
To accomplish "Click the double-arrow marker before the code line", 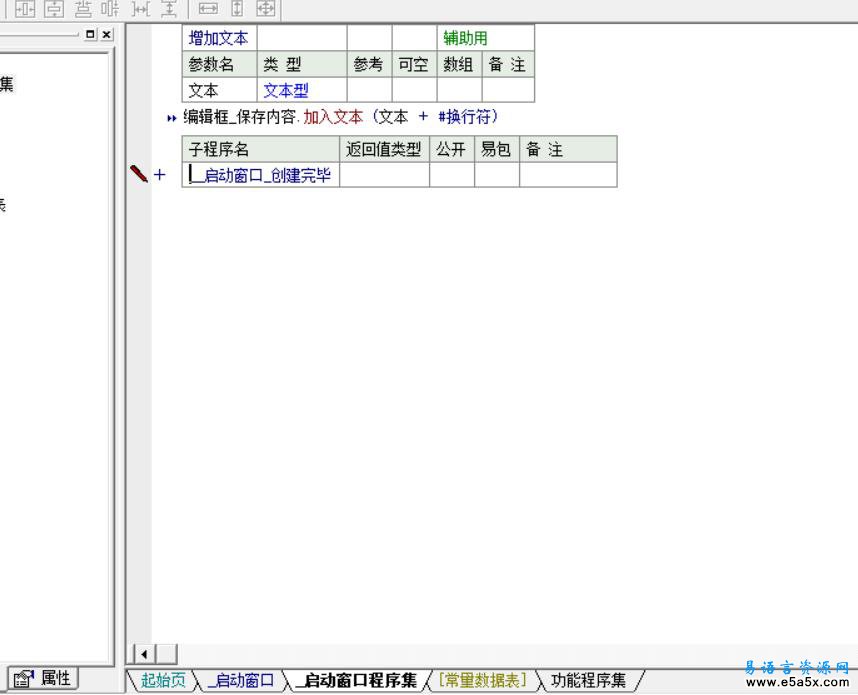I will tap(172, 118).
